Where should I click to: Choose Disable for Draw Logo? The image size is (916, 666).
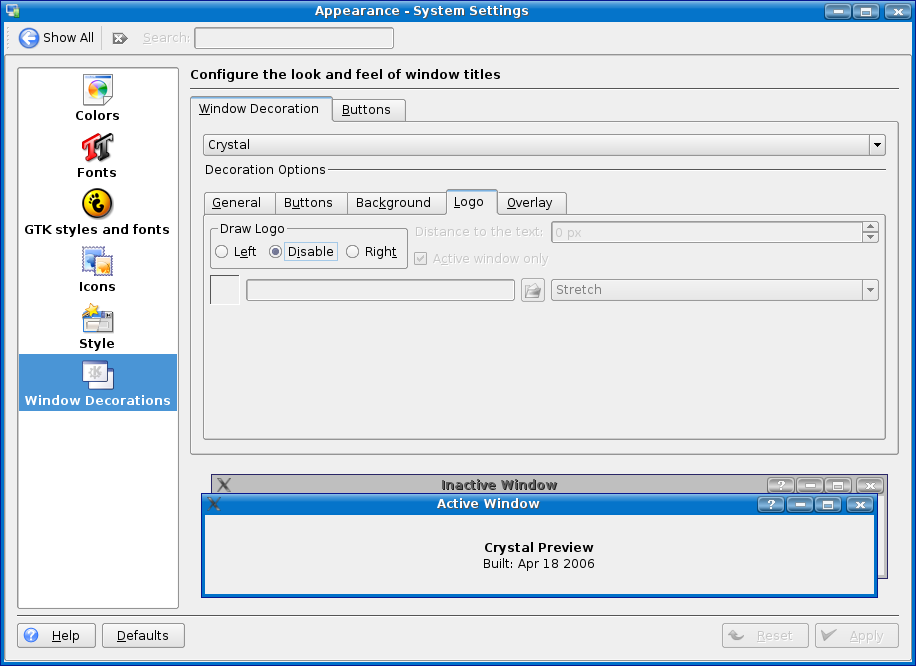[x=276, y=252]
